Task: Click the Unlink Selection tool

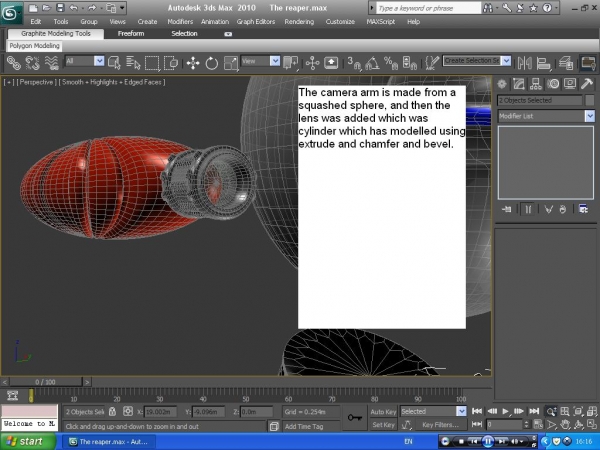Action: coord(33,62)
